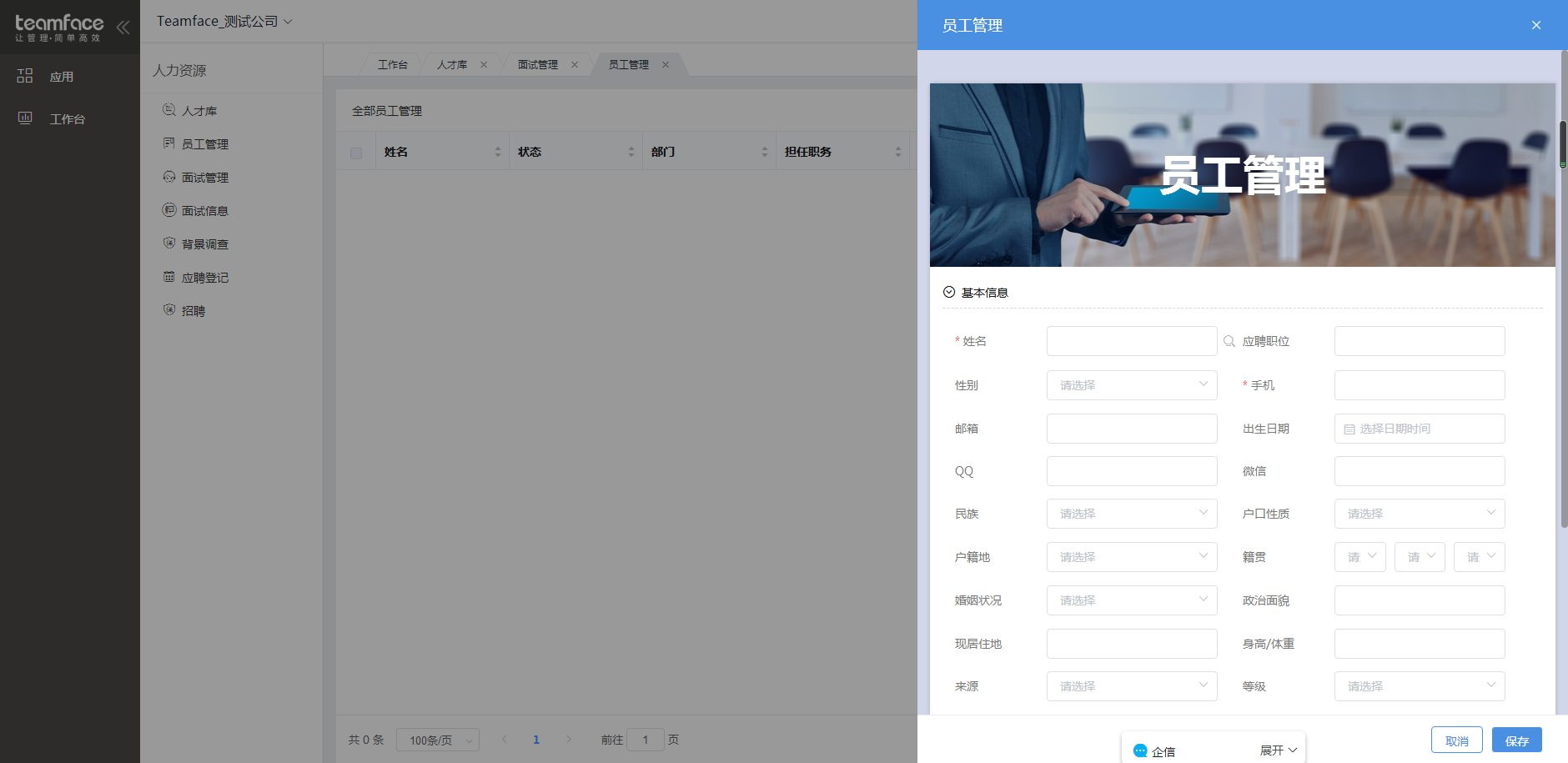
Task: Toggle the select-all checkbox in table header
Action: click(356, 153)
